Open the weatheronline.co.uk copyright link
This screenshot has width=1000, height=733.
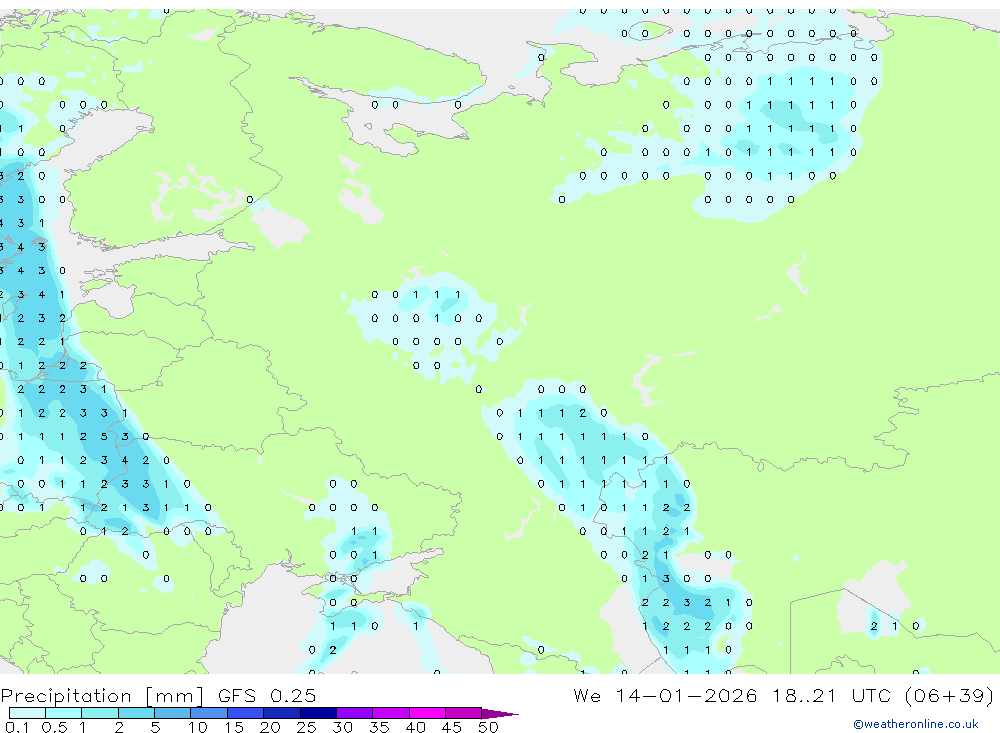[x=916, y=724]
